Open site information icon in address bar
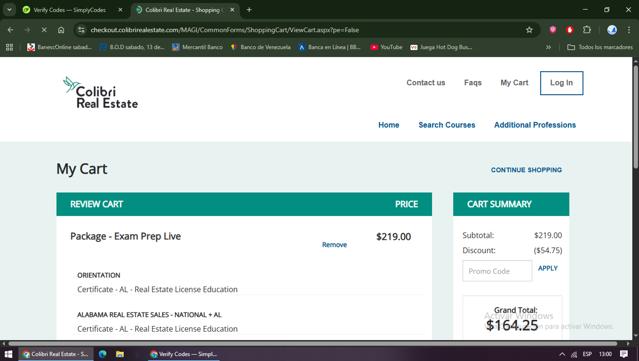Screen dimensions: 639x361 click(x=82, y=30)
